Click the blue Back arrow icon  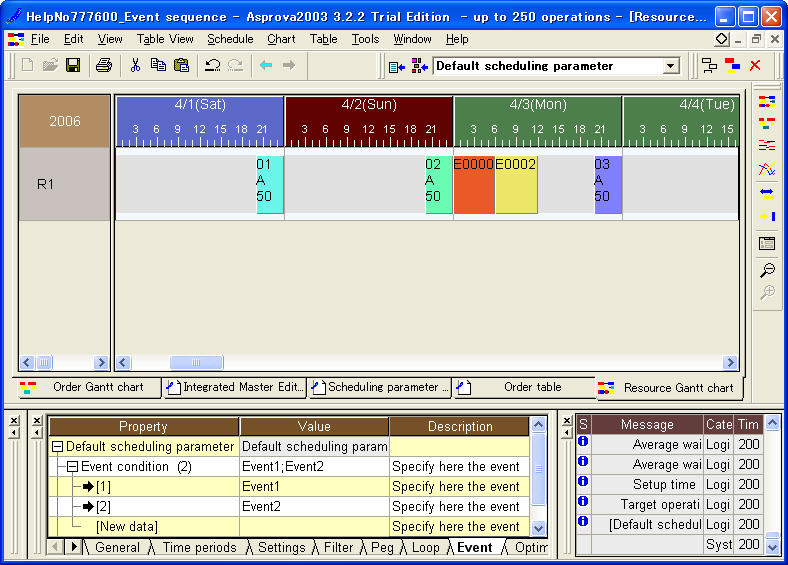click(x=266, y=65)
